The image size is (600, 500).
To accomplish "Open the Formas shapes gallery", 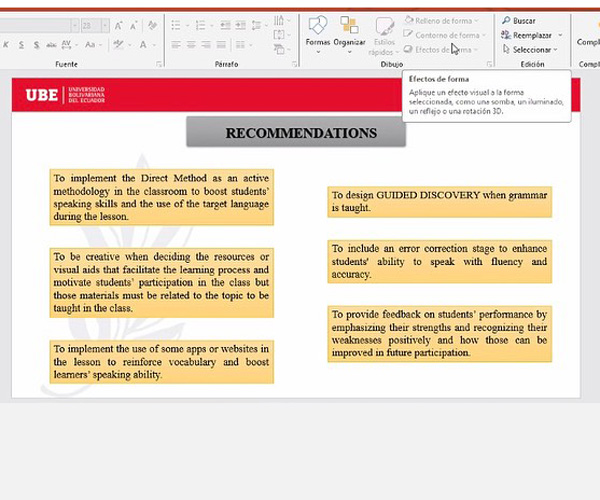I will [x=318, y=34].
